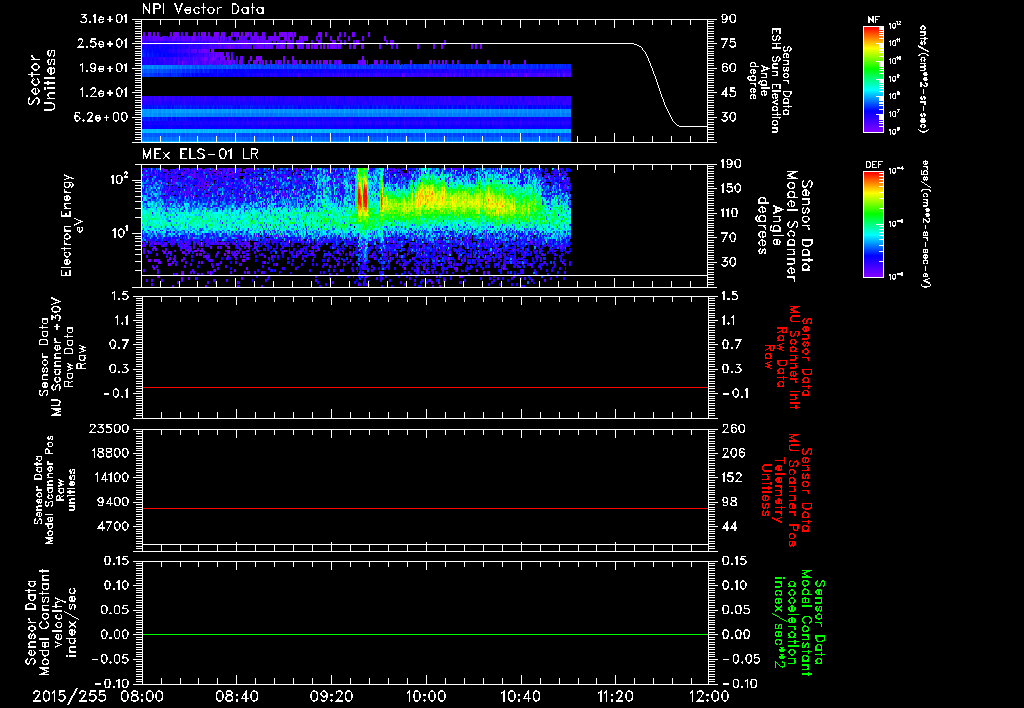Screen dimensions: 1024x708
Task: Click the Sector Unitless axis label
Action: point(42,80)
